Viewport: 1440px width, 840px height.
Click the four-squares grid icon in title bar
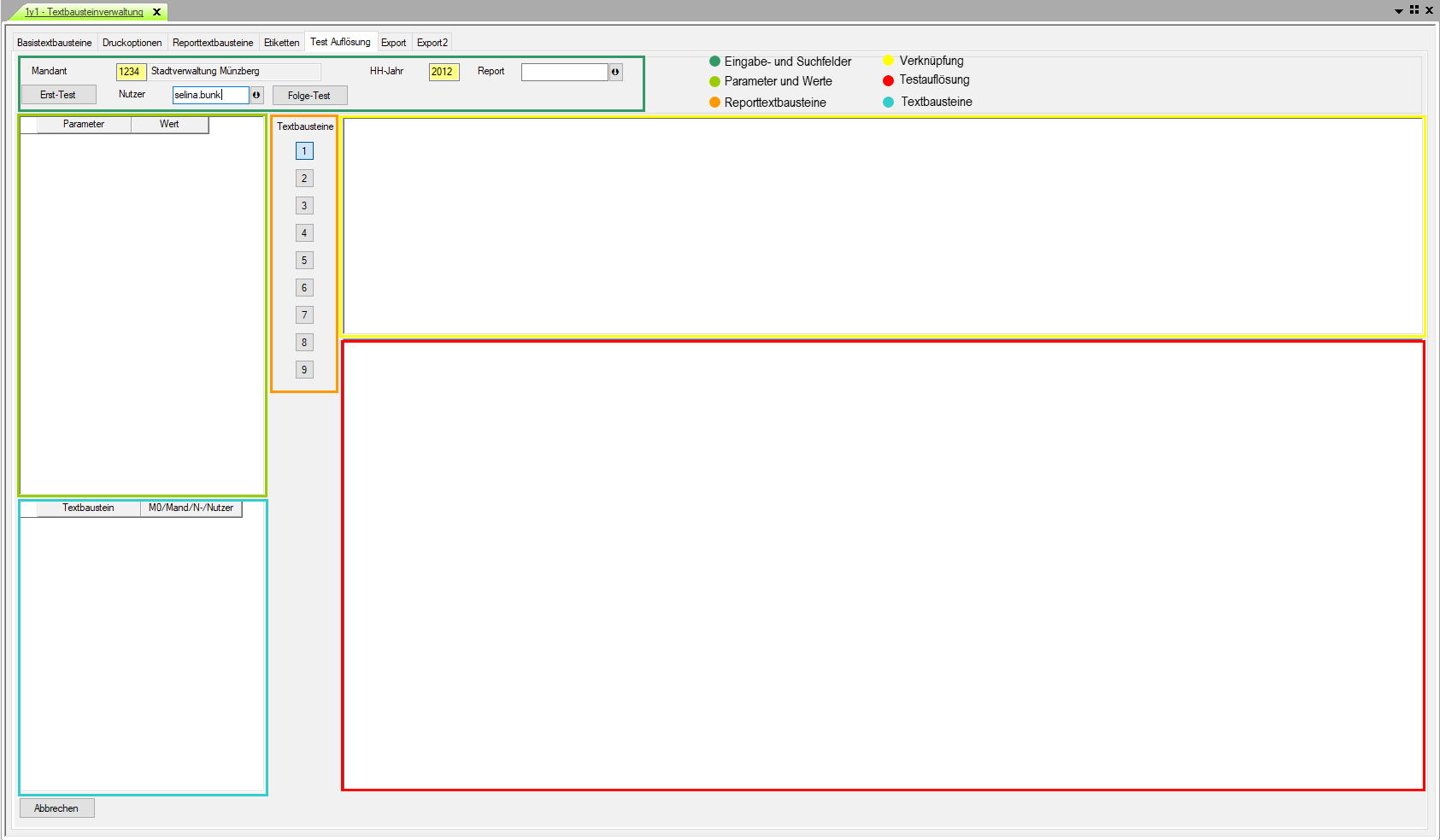click(1414, 10)
